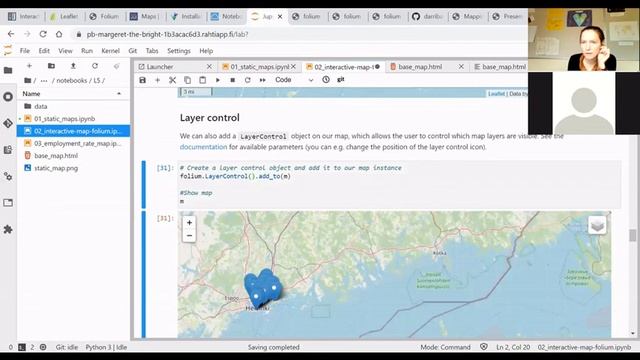Copy the selected cells
This screenshot has width=640, height=360.
(187, 80)
